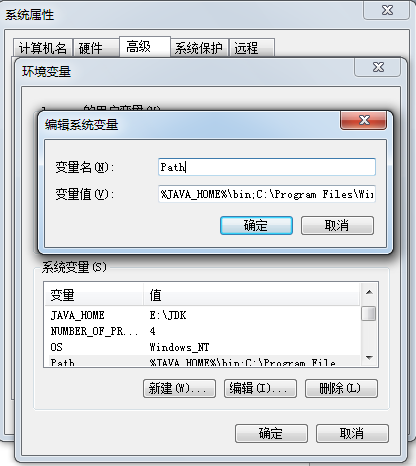
Task: Close the 系统属性 window
Action: pyautogui.click(x=387, y=10)
